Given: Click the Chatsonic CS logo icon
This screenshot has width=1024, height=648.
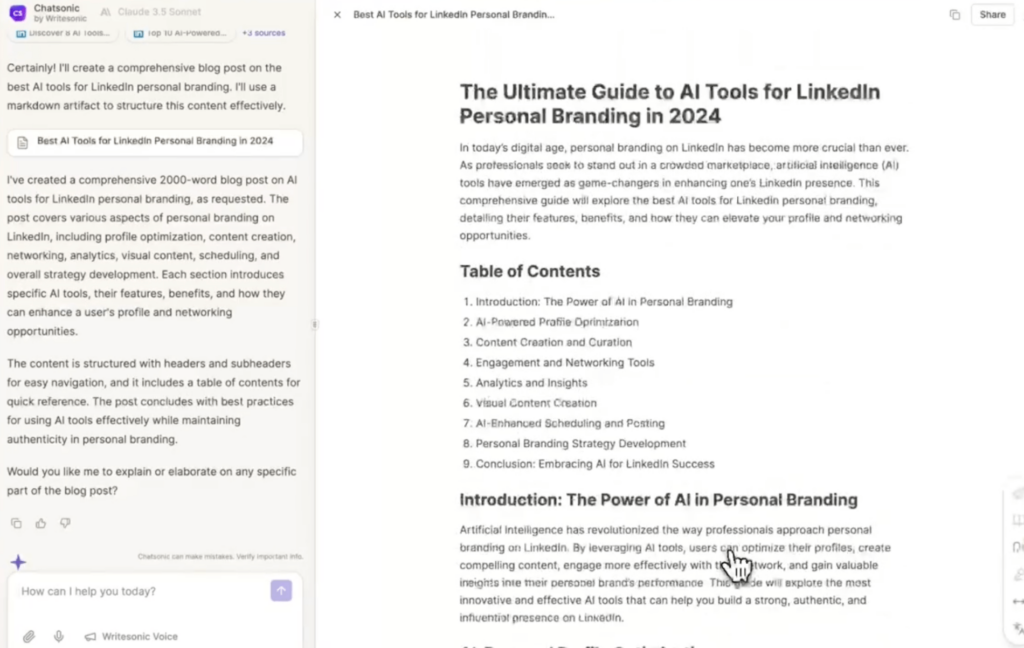Looking at the screenshot, I should (x=18, y=12).
